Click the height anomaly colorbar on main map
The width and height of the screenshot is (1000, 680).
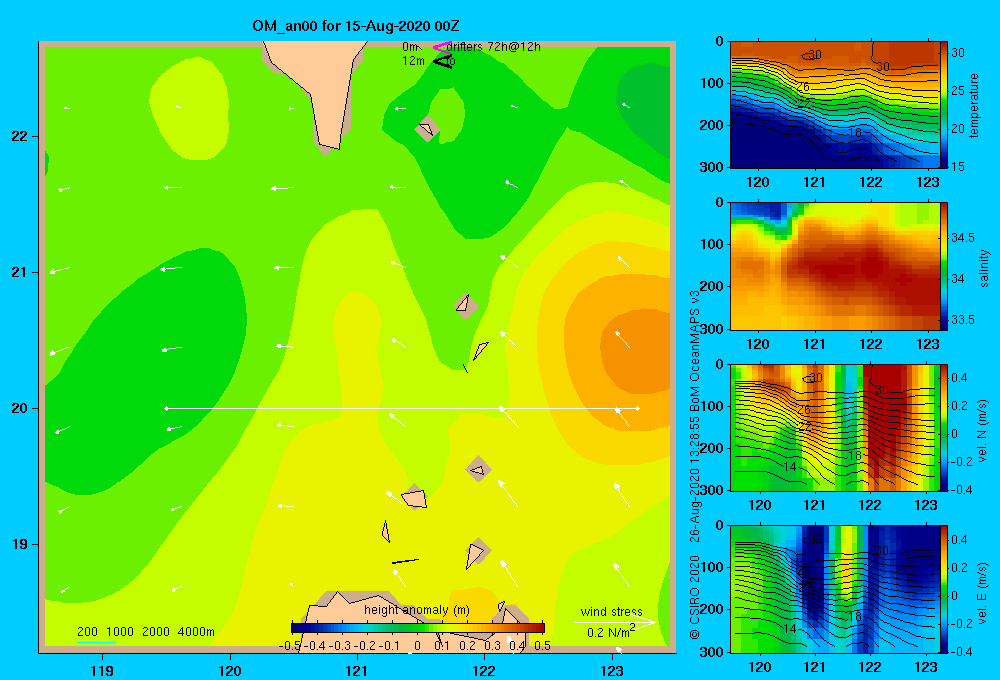click(418, 628)
